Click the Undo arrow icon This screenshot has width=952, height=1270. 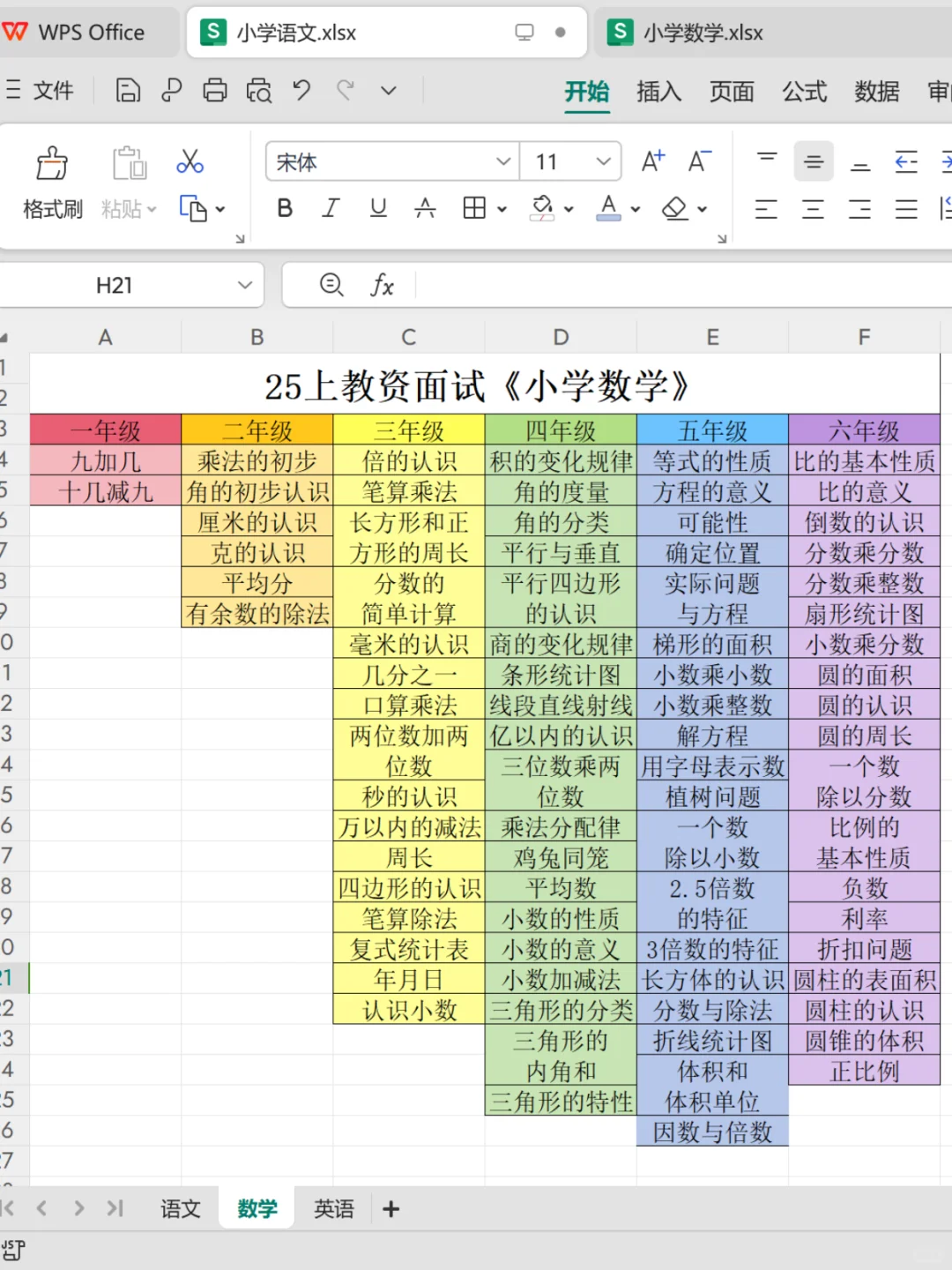click(x=301, y=90)
